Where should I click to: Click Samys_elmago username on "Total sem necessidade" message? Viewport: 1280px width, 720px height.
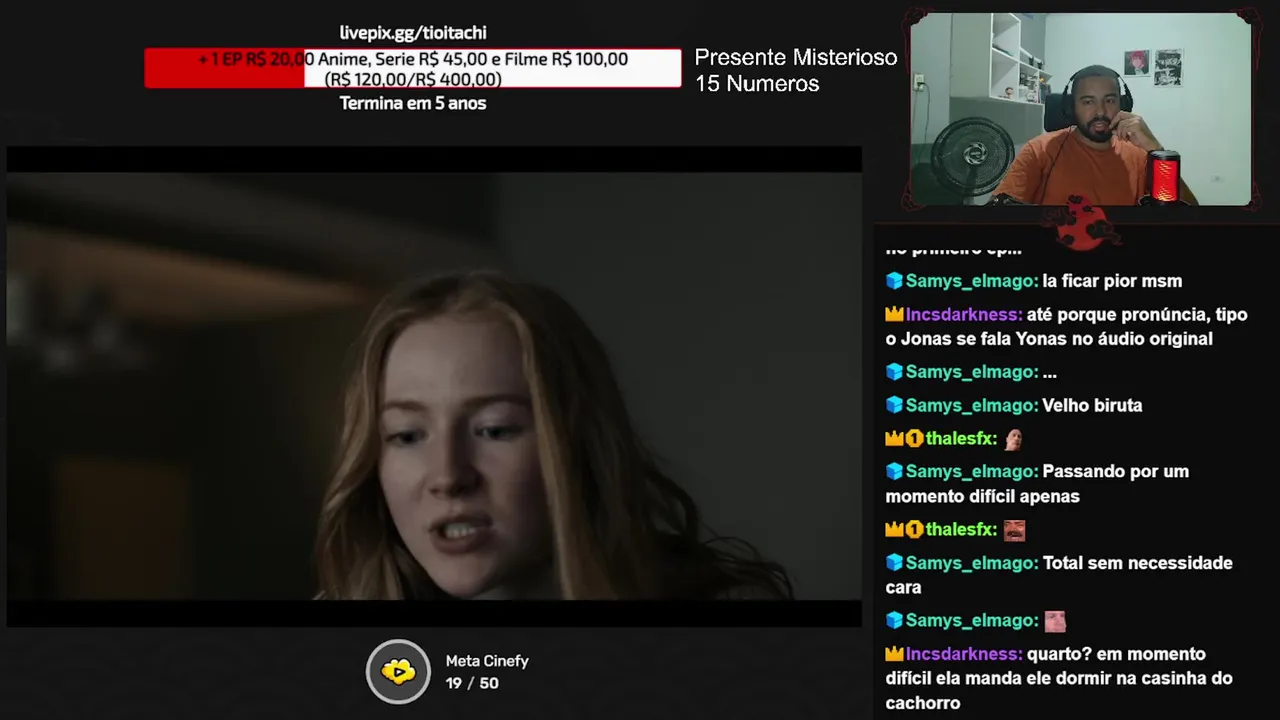tap(972, 563)
